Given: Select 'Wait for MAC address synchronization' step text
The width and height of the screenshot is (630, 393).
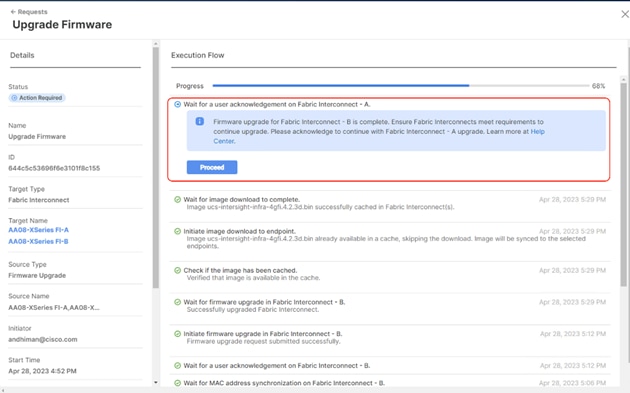Looking at the screenshot, I should tap(284, 383).
